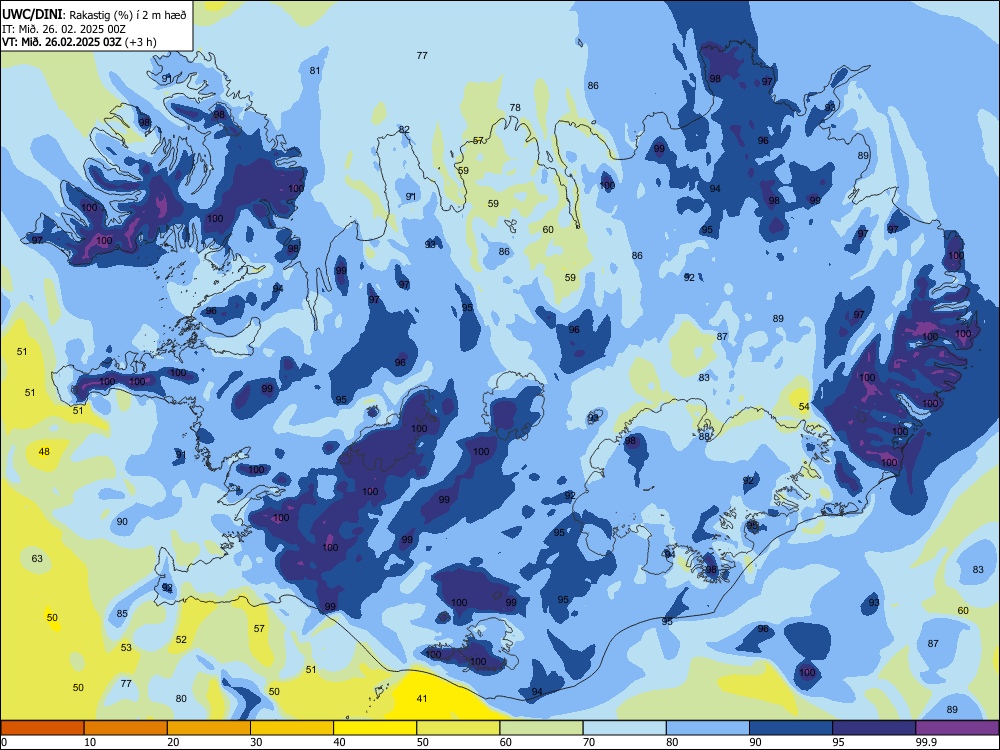Click the humidity value '85' in the southwest
The image size is (1000, 750).
[122, 614]
